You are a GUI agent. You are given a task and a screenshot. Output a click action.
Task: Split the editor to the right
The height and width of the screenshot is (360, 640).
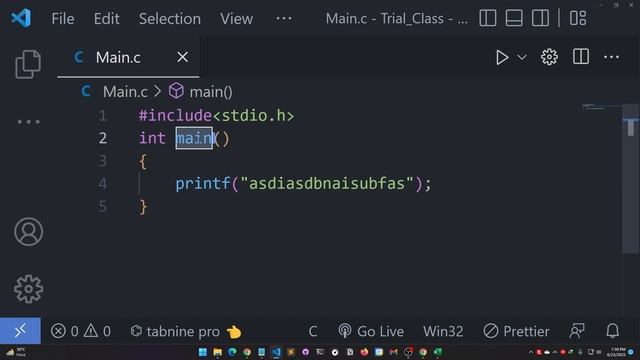tap(581, 57)
